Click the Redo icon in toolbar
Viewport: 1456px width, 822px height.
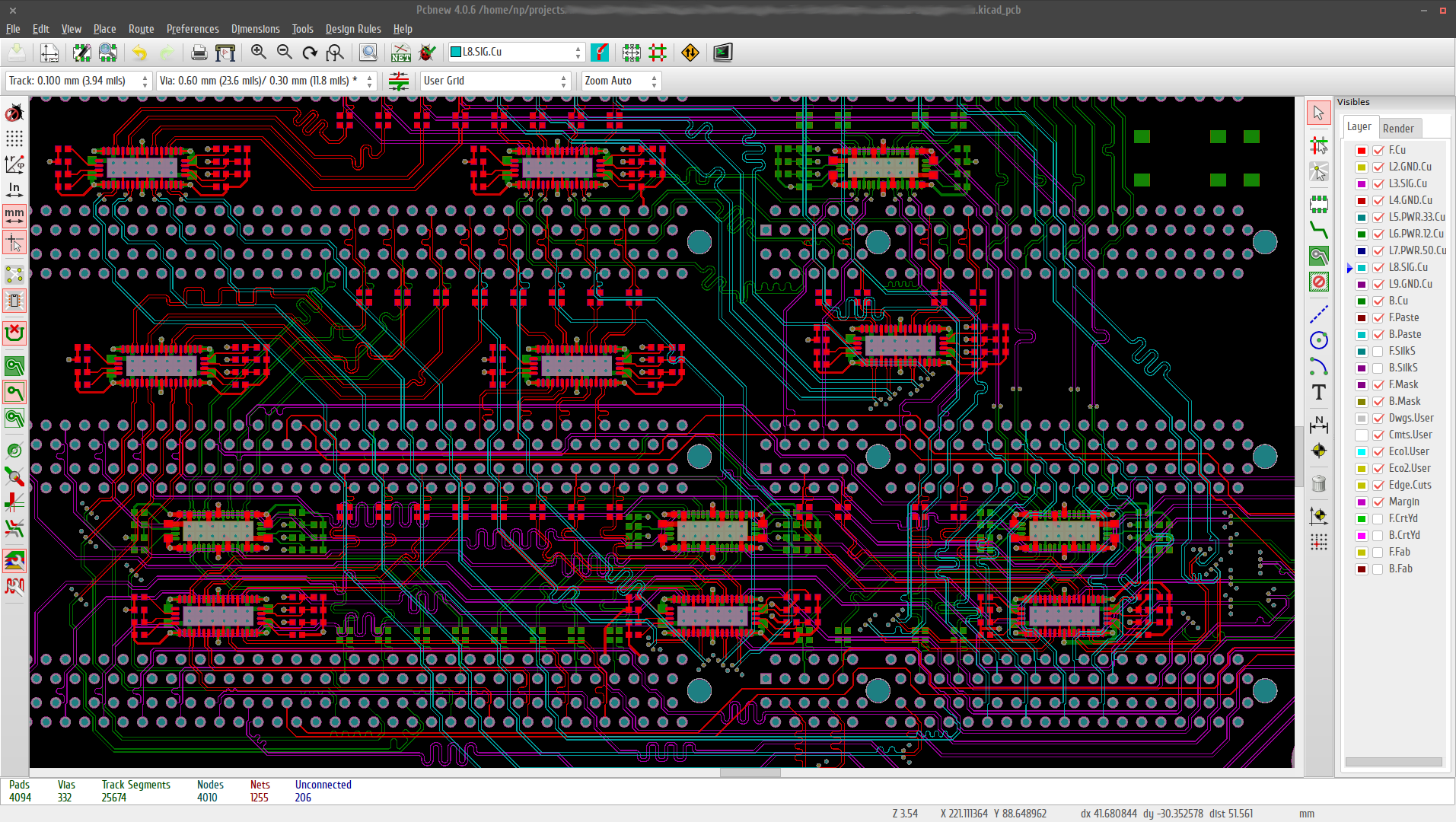tap(167, 53)
